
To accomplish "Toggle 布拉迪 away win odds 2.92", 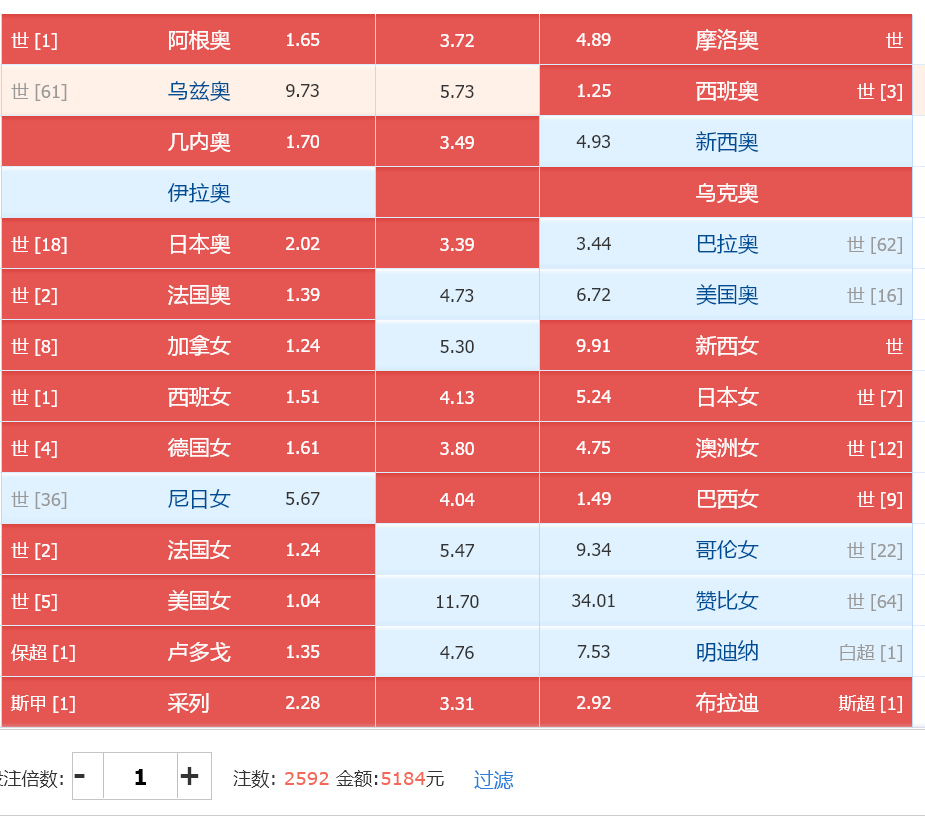I will click(x=726, y=702).
